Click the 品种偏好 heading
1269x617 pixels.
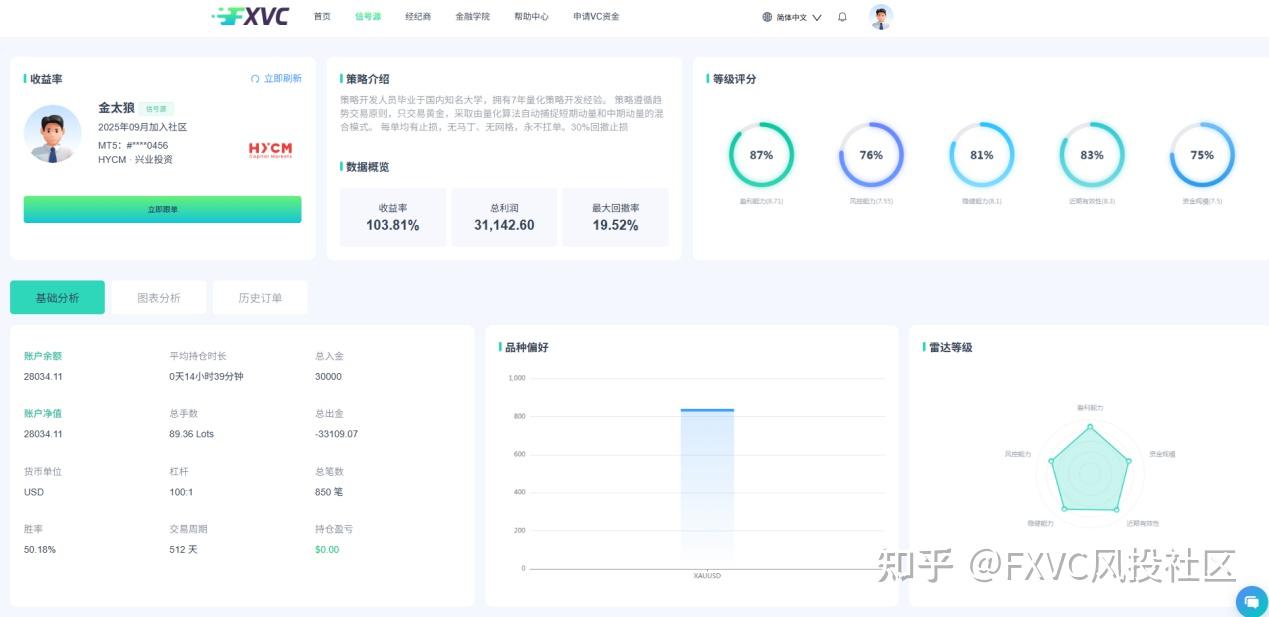pyautogui.click(x=527, y=347)
